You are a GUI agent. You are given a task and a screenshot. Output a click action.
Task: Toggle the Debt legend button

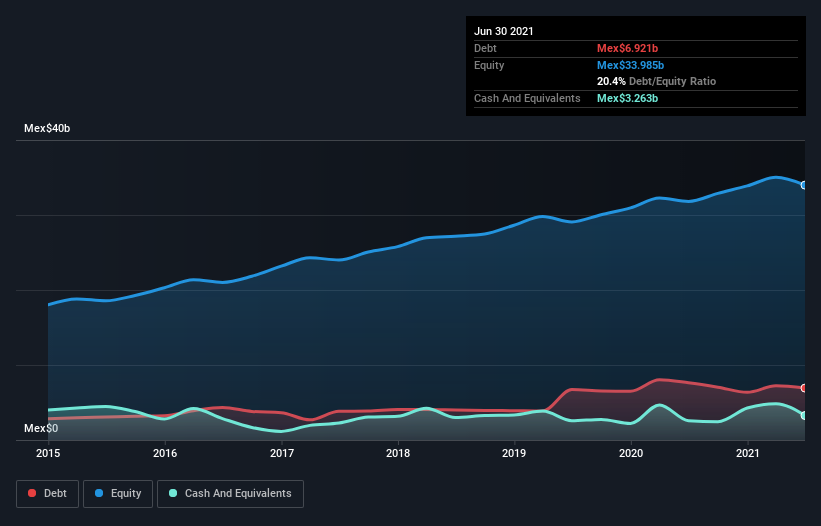coord(48,494)
